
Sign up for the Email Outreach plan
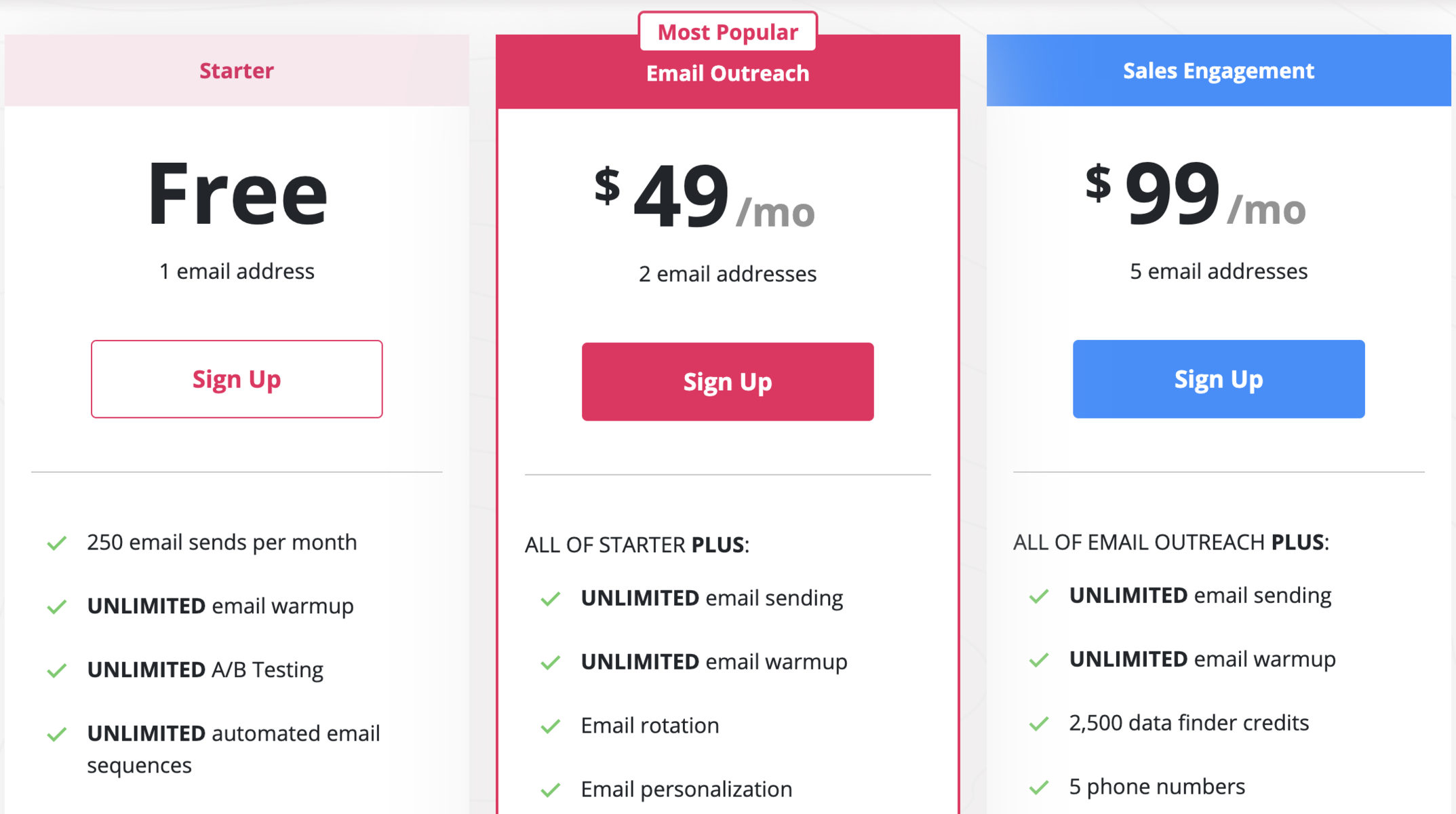tap(728, 382)
